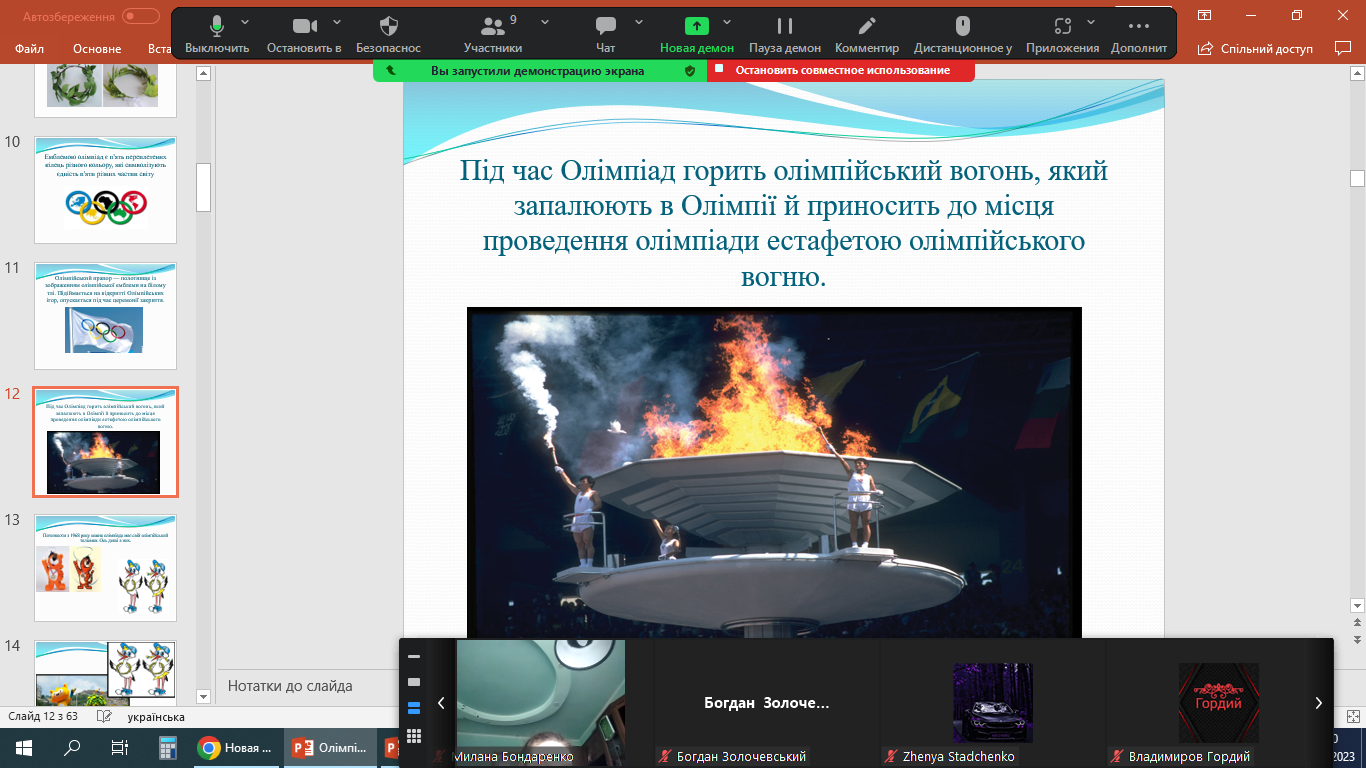Open the Zoom Chat panel

pyautogui.click(x=605, y=32)
